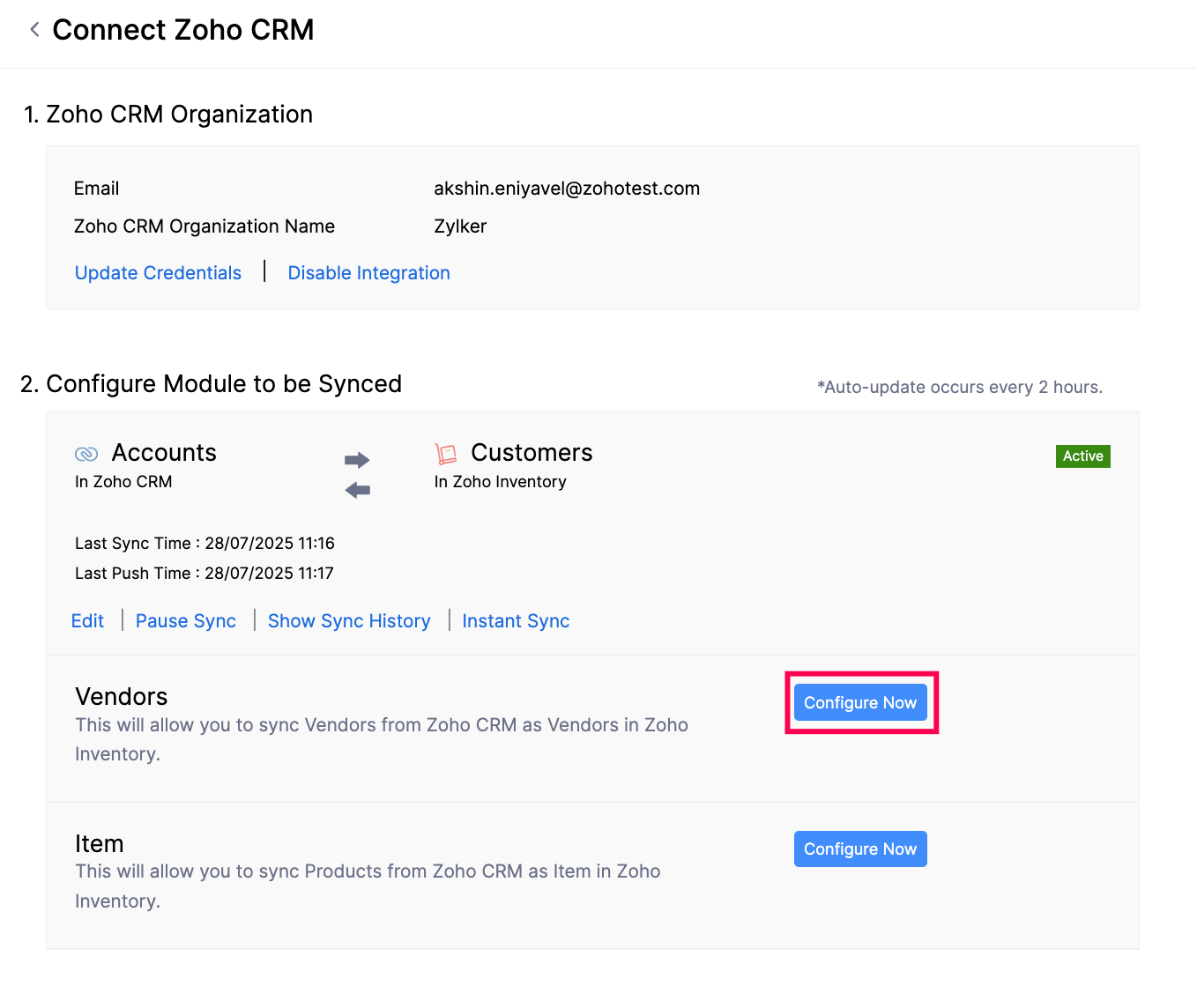Click the Last Sync Time text
Viewport: 1197px width, 1008px height.
pos(204,544)
